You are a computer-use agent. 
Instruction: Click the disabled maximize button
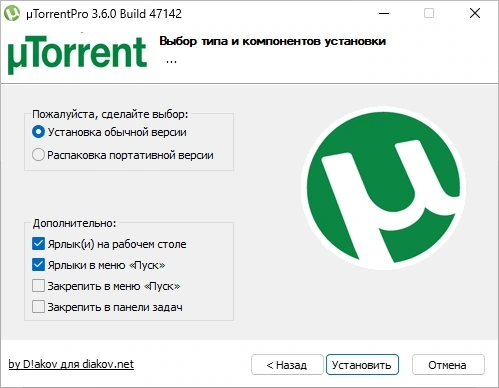[x=429, y=14]
